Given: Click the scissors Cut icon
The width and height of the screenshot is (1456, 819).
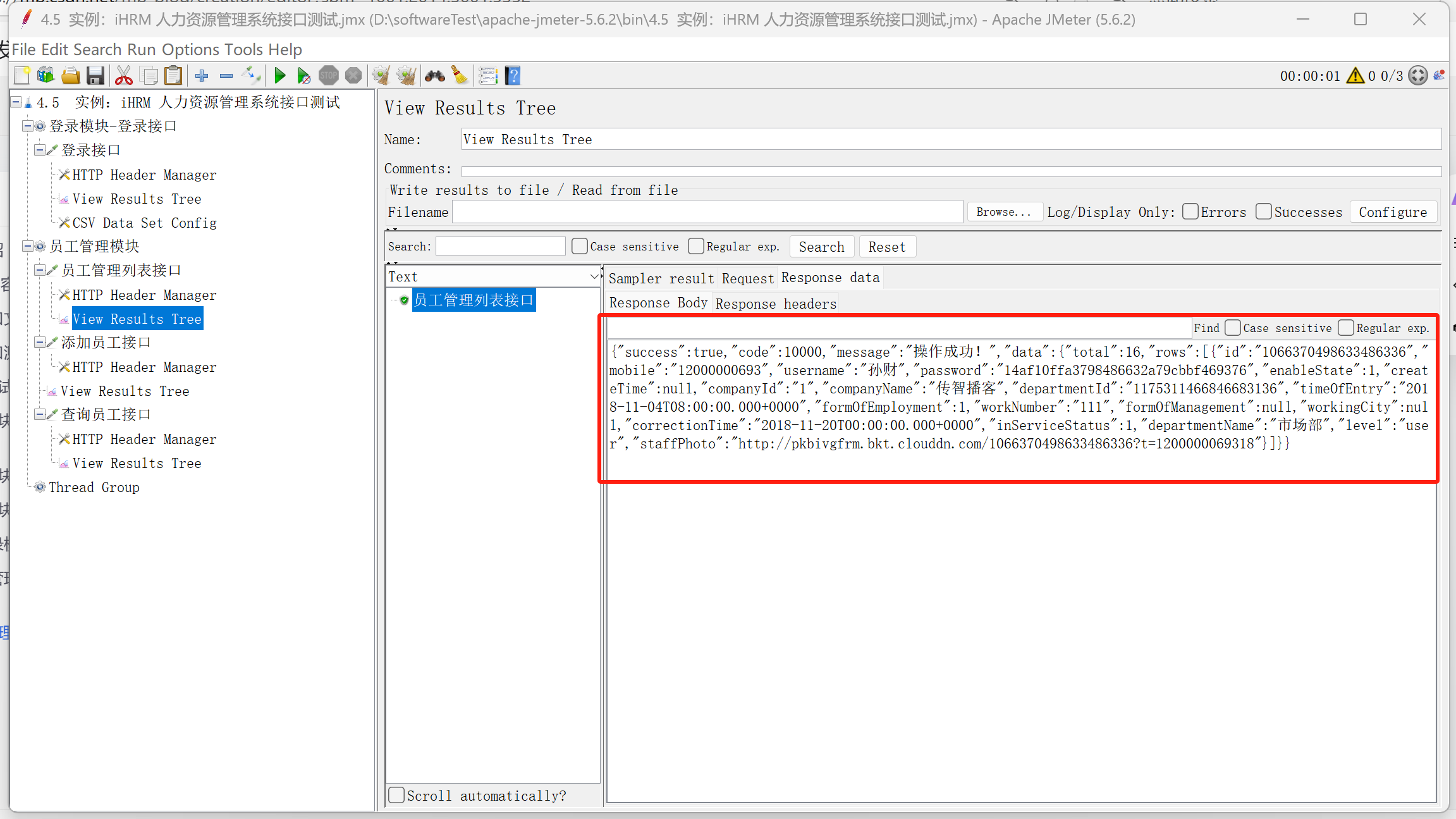Looking at the screenshot, I should tap(123, 76).
